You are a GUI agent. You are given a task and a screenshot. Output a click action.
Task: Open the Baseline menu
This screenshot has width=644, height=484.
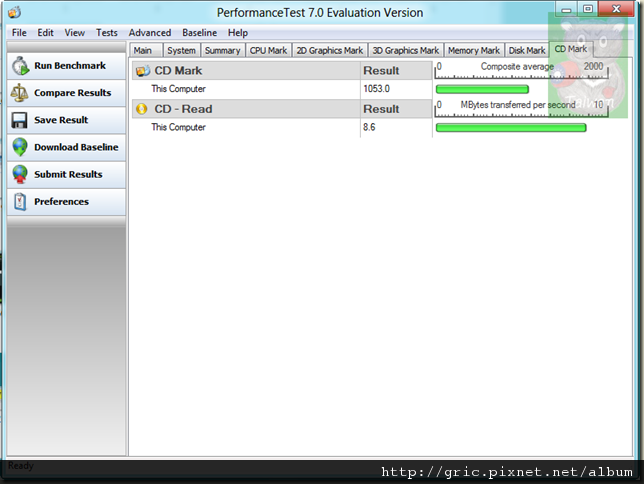(x=199, y=32)
